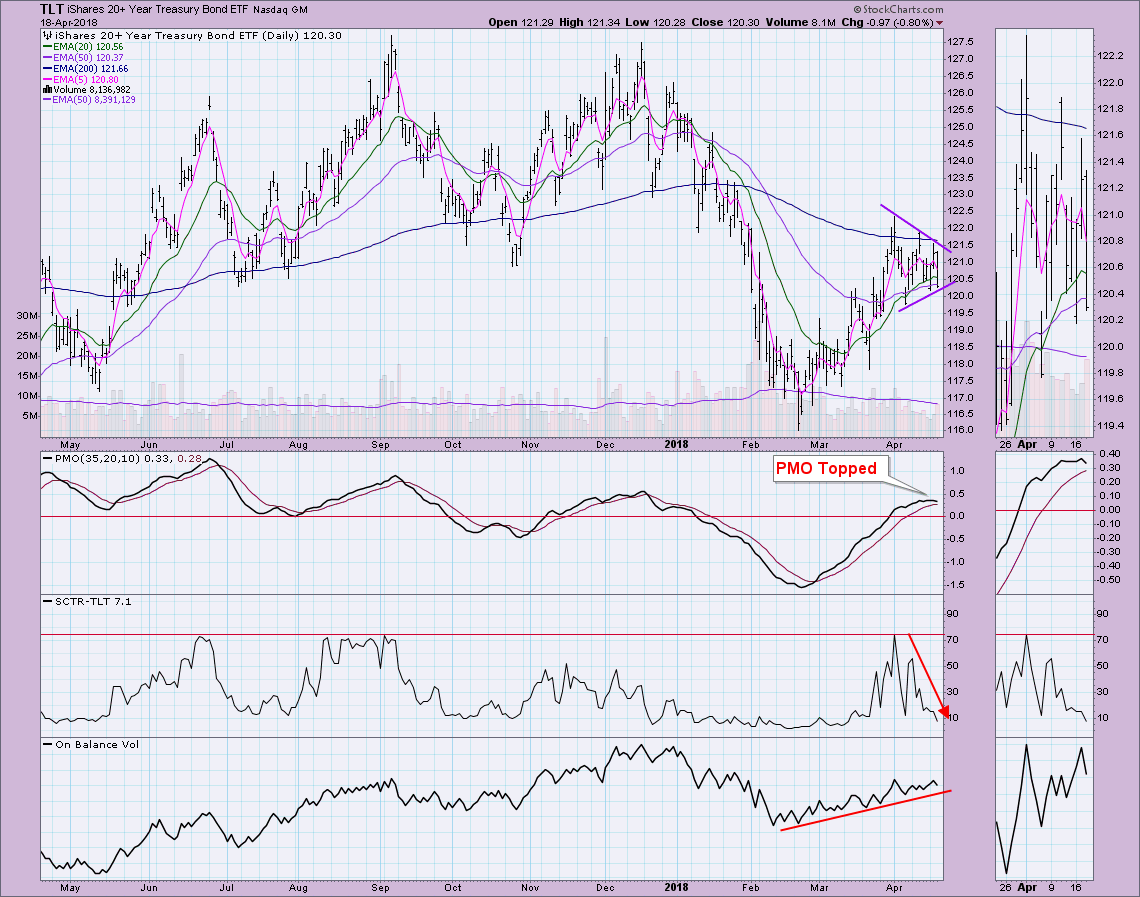This screenshot has height=897, width=1140.
Task: Click the Chg -0.97 (-0.80%) value
Action: click(x=886, y=23)
